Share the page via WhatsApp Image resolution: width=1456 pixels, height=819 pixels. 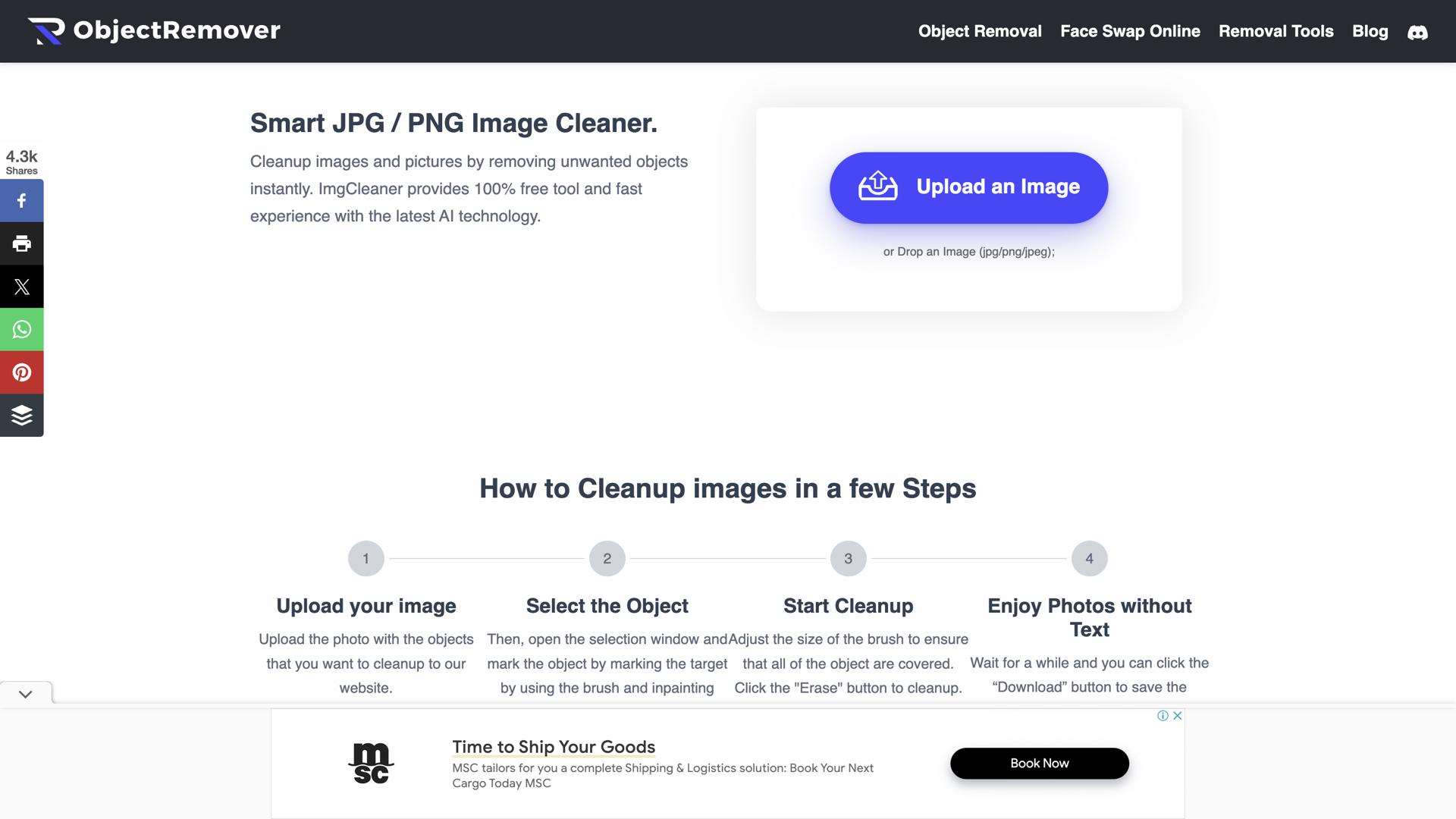click(x=21, y=329)
